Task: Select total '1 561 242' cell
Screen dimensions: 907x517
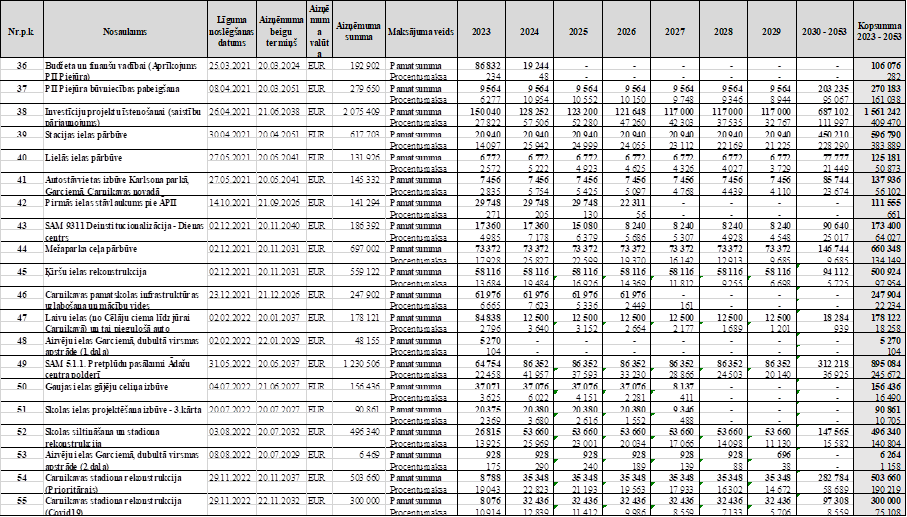Action: click(880, 112)
